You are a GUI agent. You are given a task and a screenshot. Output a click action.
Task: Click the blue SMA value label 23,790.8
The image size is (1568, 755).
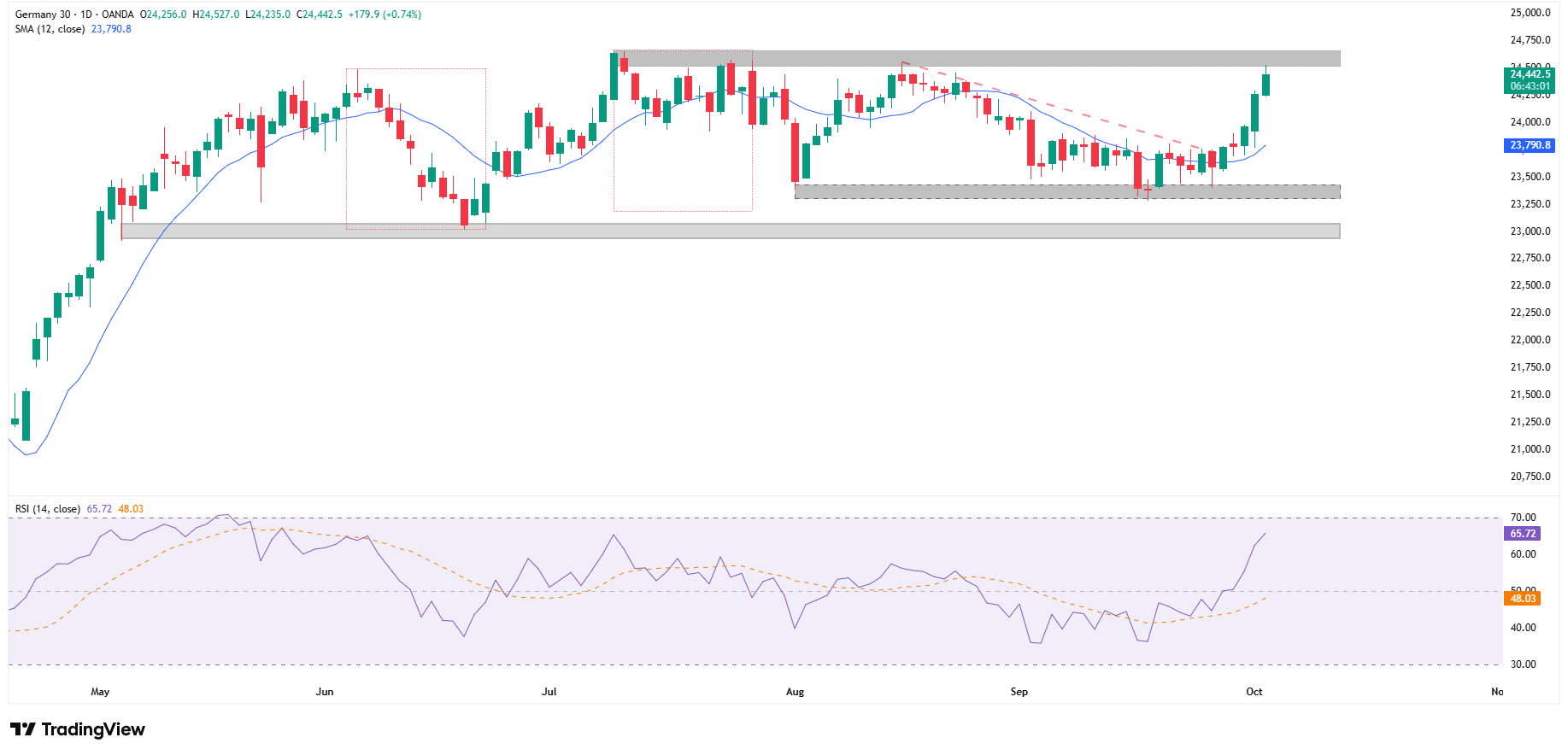pyautogui.click(x=1530, y=145)
